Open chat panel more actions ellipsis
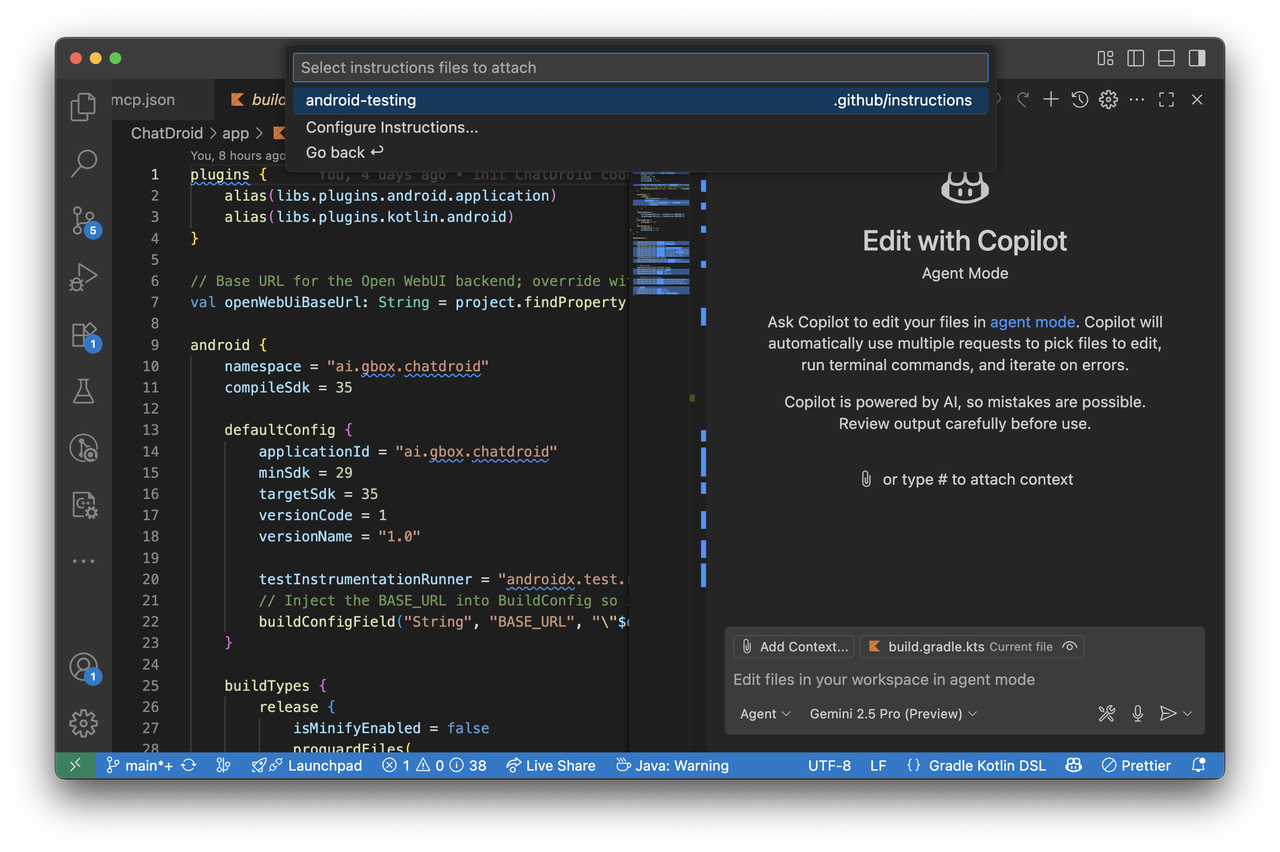The width and height of the screenshot is (1280, 852). [x=1137, y=99]
